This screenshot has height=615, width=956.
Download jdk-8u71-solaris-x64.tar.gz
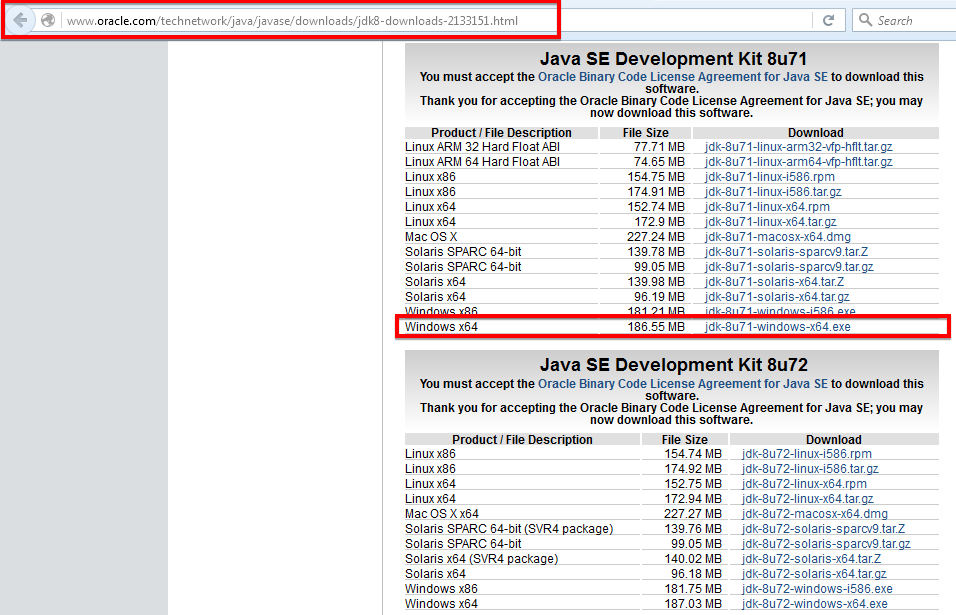click(x=777, y=297)
